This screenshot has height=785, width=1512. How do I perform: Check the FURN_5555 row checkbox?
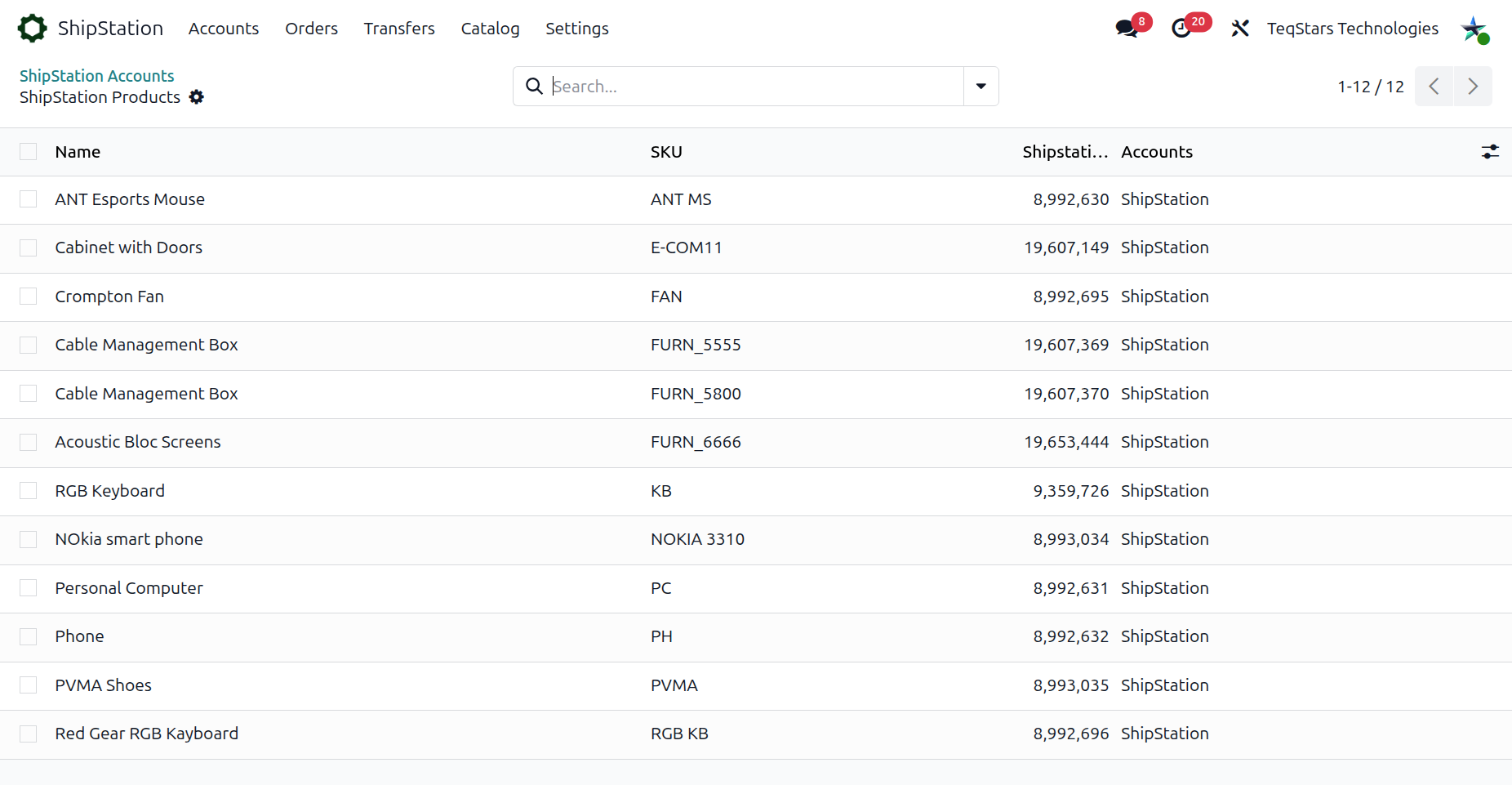coord(29,346)
